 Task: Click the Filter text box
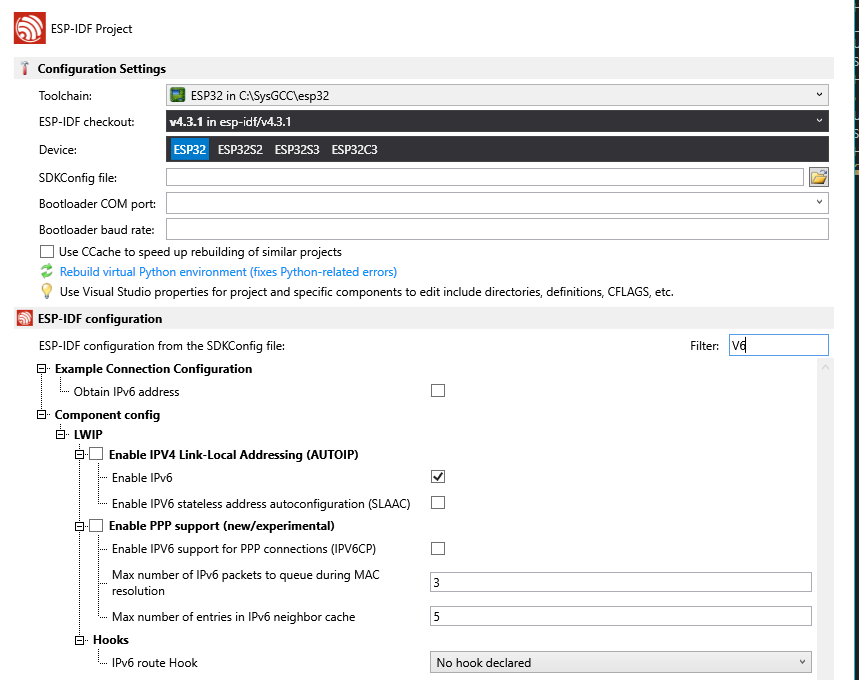pos(778,345)
